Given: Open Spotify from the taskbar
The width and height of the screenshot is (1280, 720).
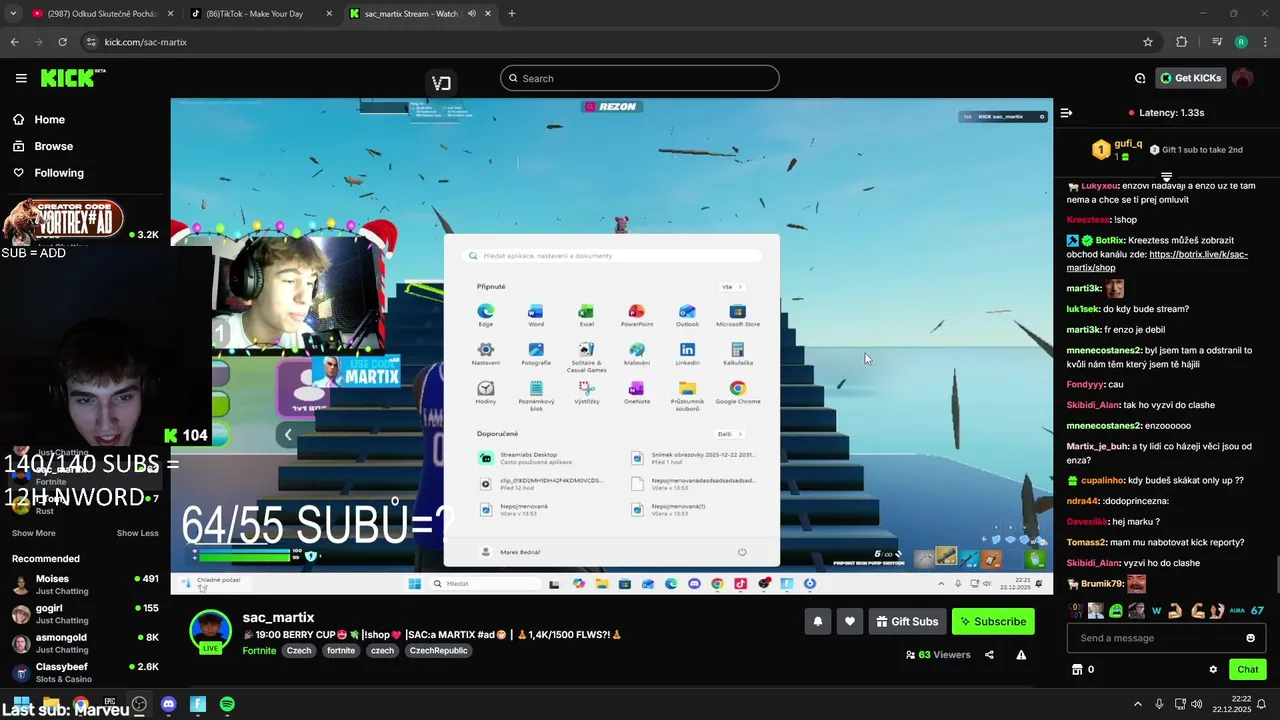Looking at the screenshot, I should pyautogui.click(x=227, y=705).
